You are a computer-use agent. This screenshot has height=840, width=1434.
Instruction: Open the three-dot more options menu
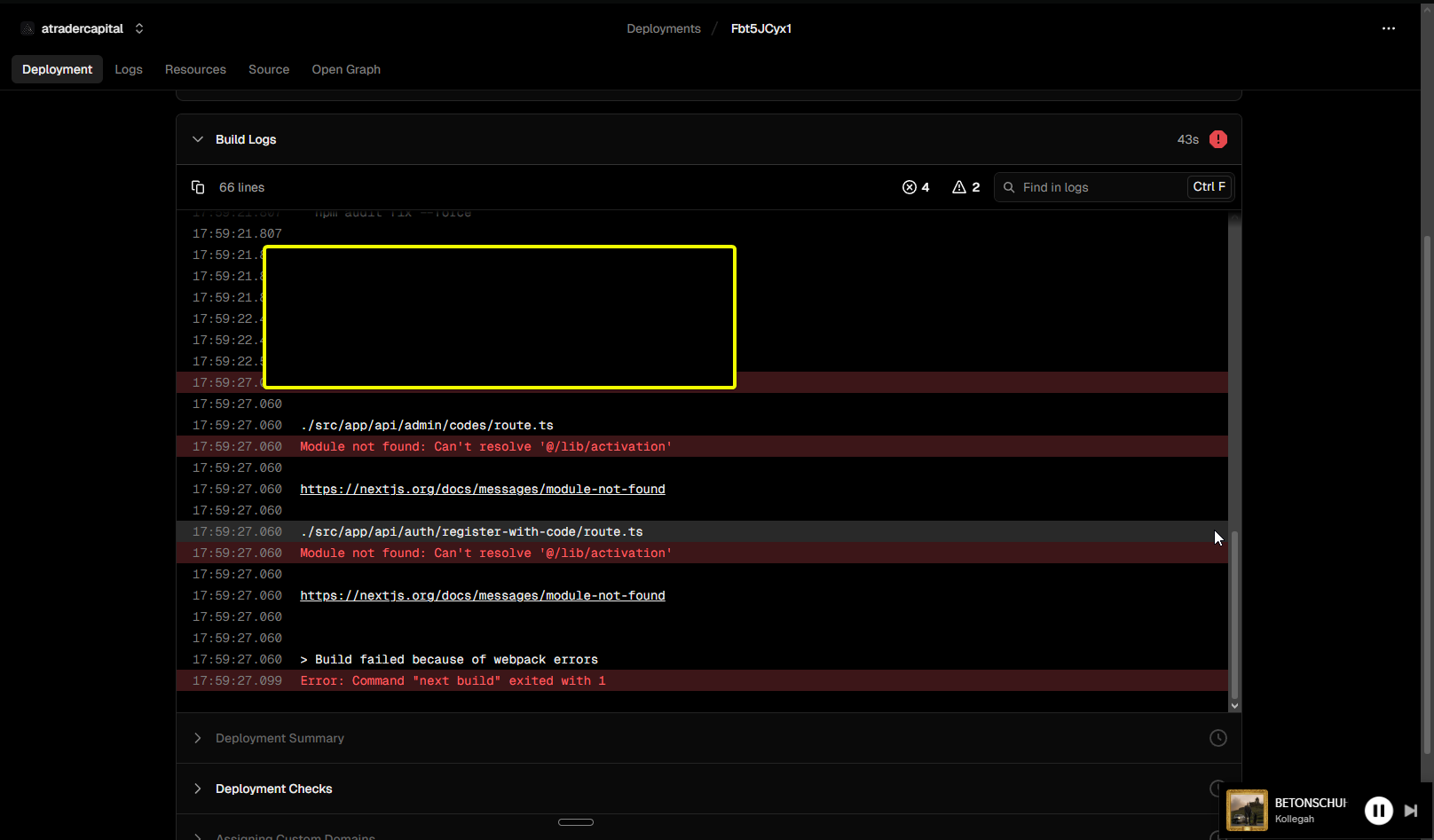pos(1389,28)
